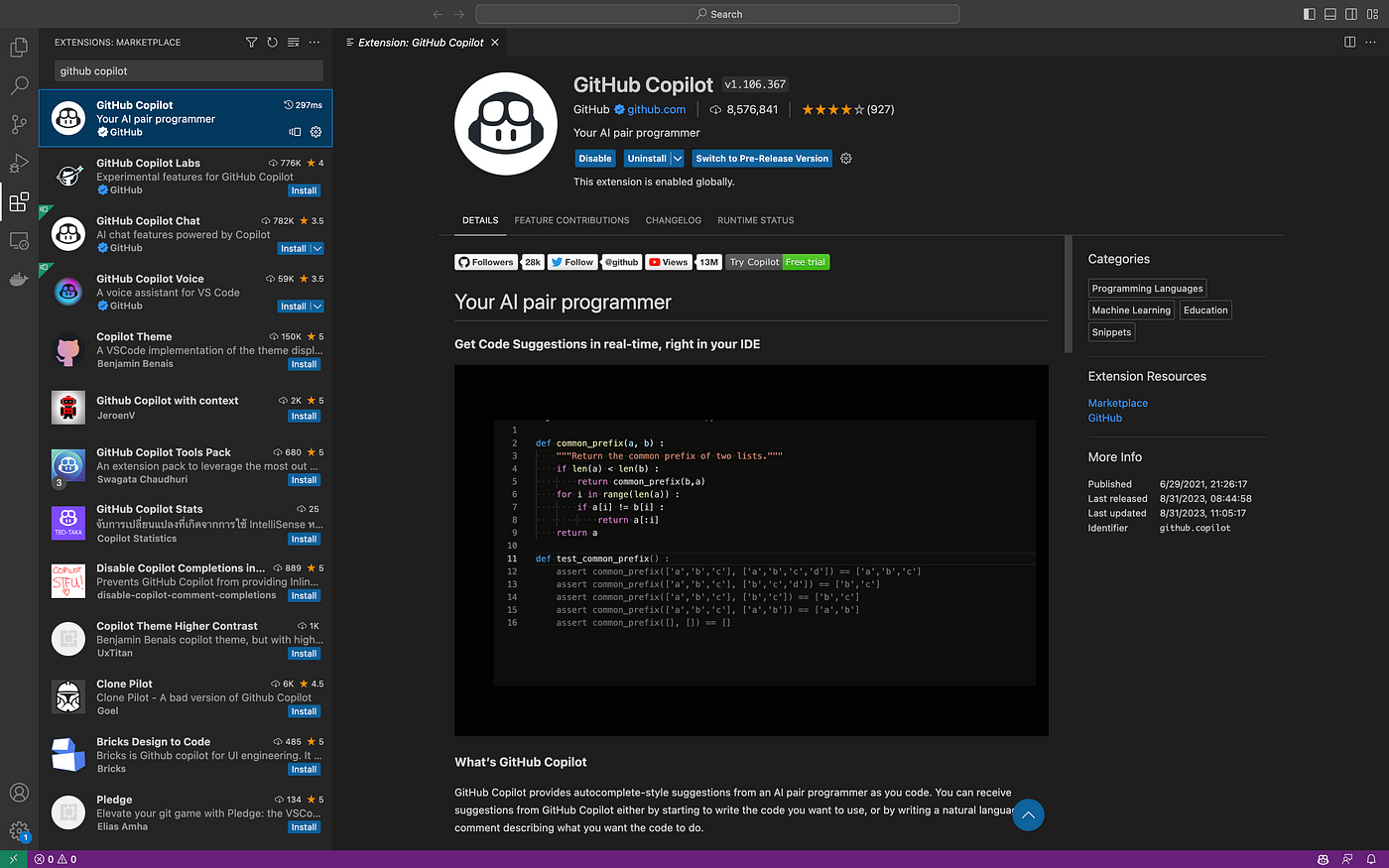The image size is (1389, 868).
Task: Open the Source Control view
Action: [x=19, y=124]
